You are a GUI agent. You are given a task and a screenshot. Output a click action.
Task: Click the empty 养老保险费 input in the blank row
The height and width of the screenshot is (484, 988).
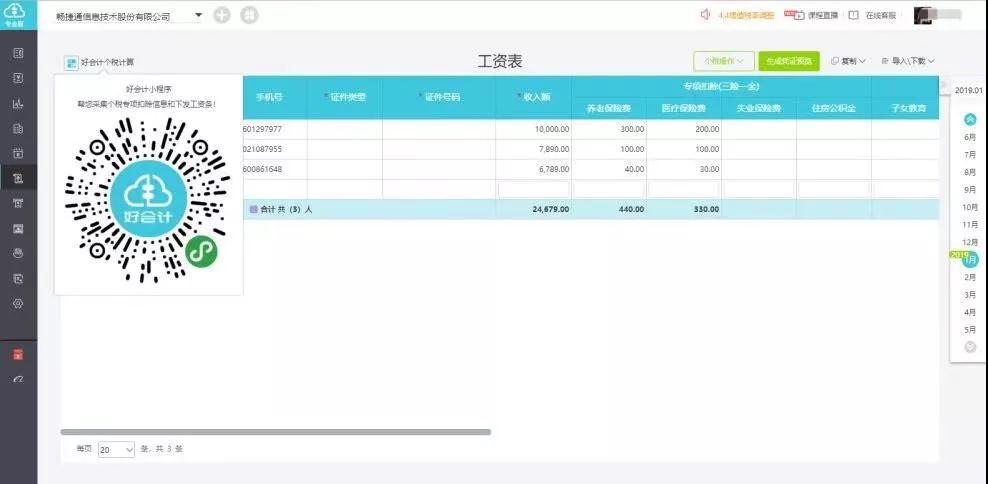[x=609, y=189]
